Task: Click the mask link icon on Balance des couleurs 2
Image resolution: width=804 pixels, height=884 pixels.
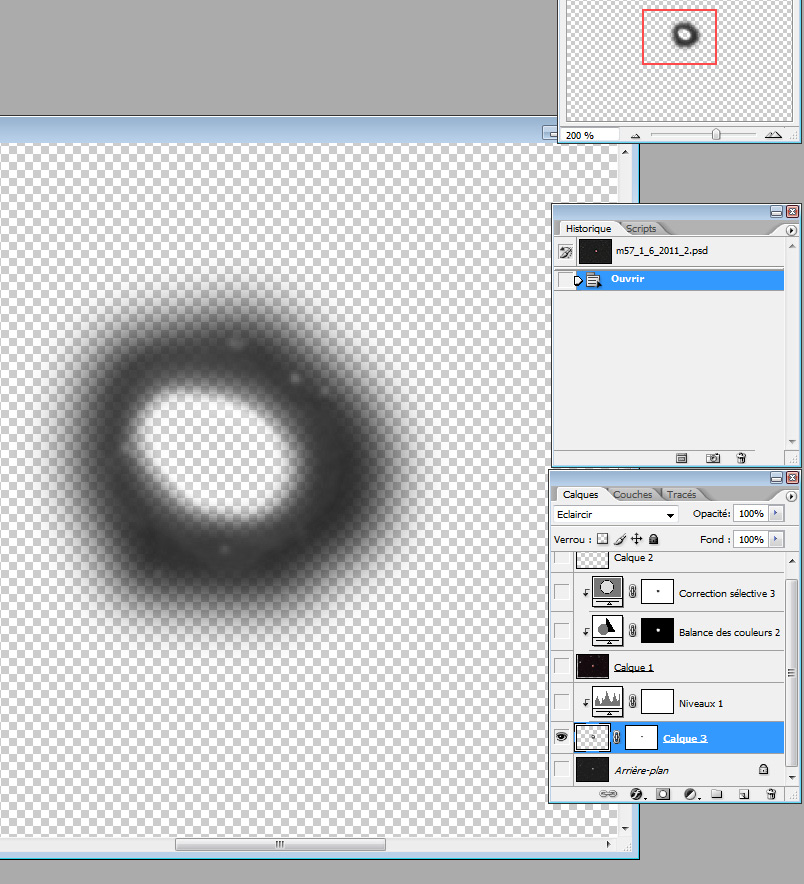Action: 633,630
